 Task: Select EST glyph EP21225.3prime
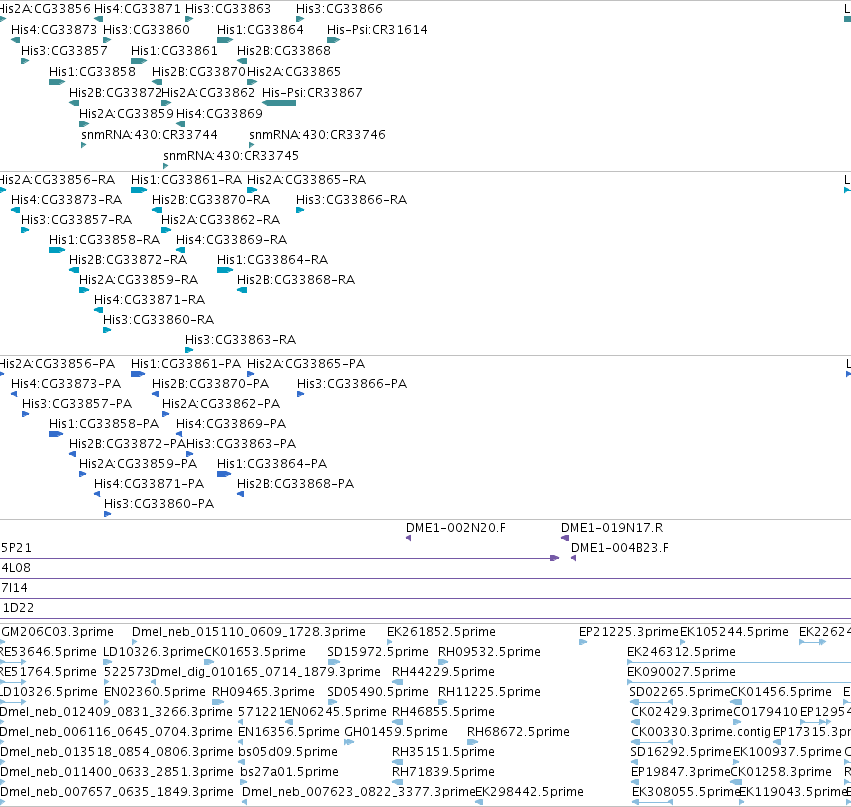point(583,642)
